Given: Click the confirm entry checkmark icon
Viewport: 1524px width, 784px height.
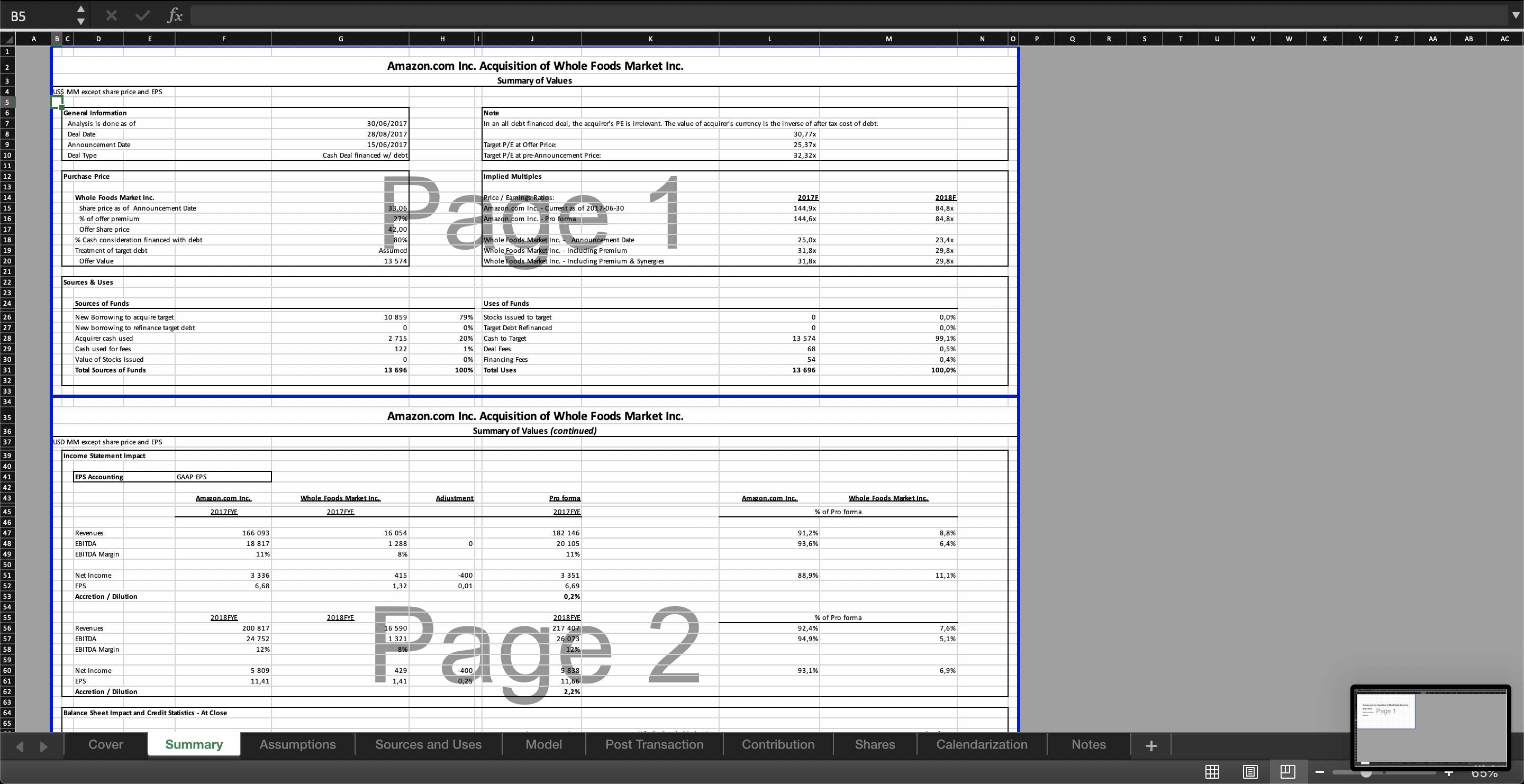Looking at the screenshot, I should pos(142,15).
